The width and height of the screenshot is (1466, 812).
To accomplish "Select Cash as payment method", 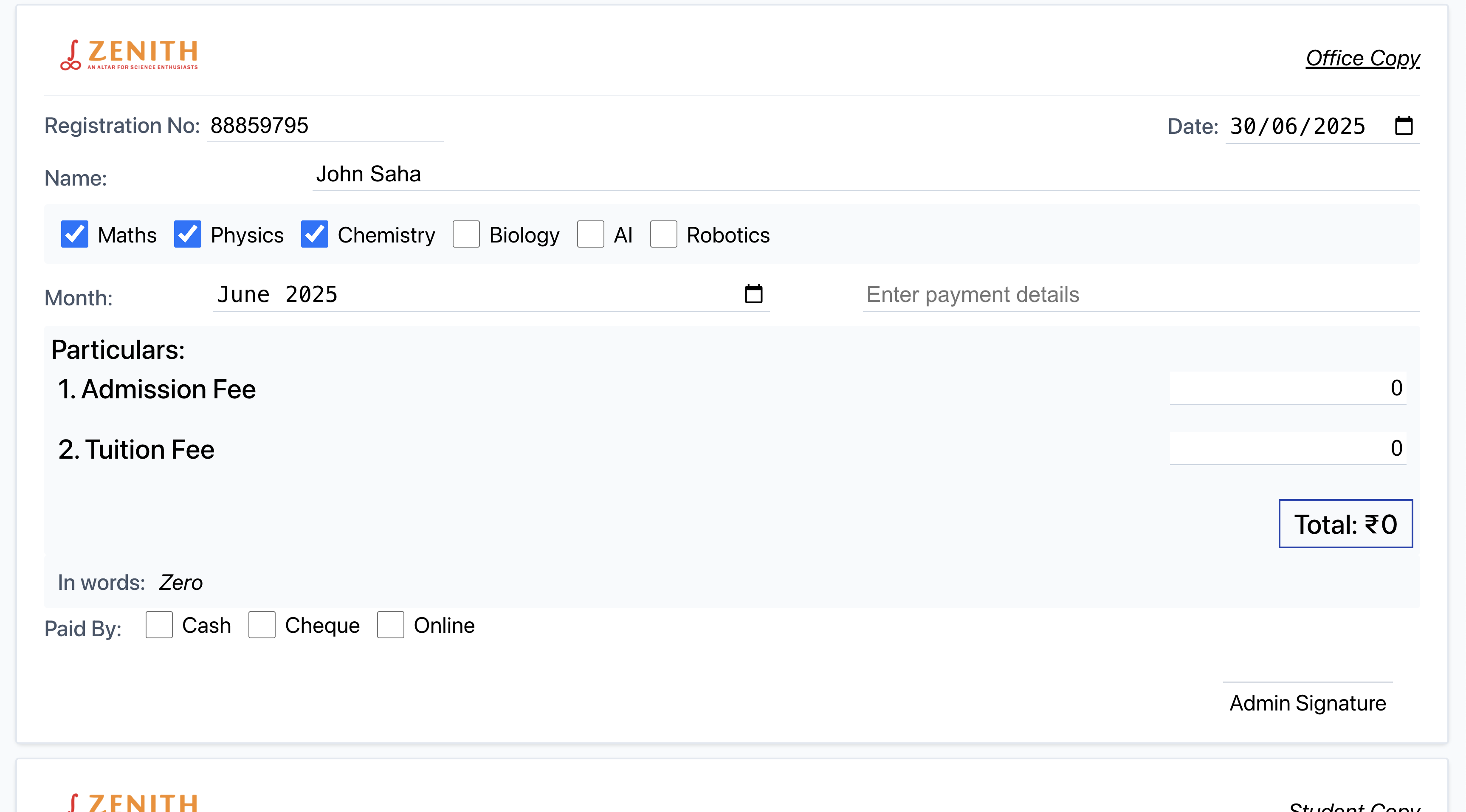I will pyautogui.click(x=159, y=625).
